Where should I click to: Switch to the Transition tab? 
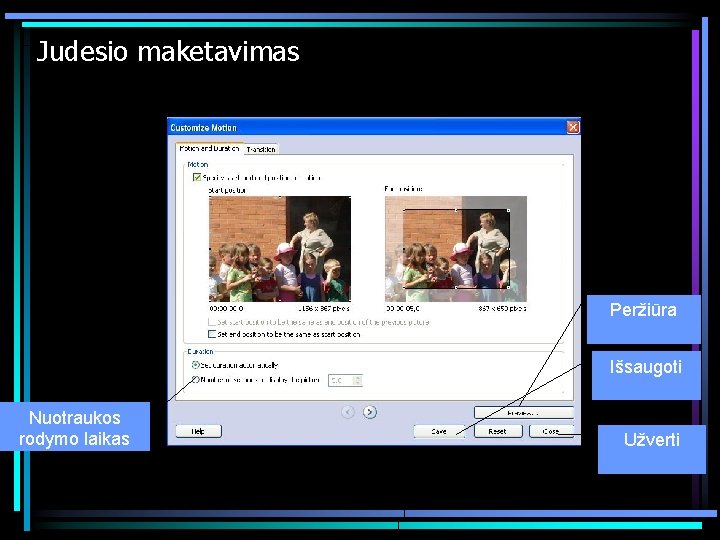point(260,149)
